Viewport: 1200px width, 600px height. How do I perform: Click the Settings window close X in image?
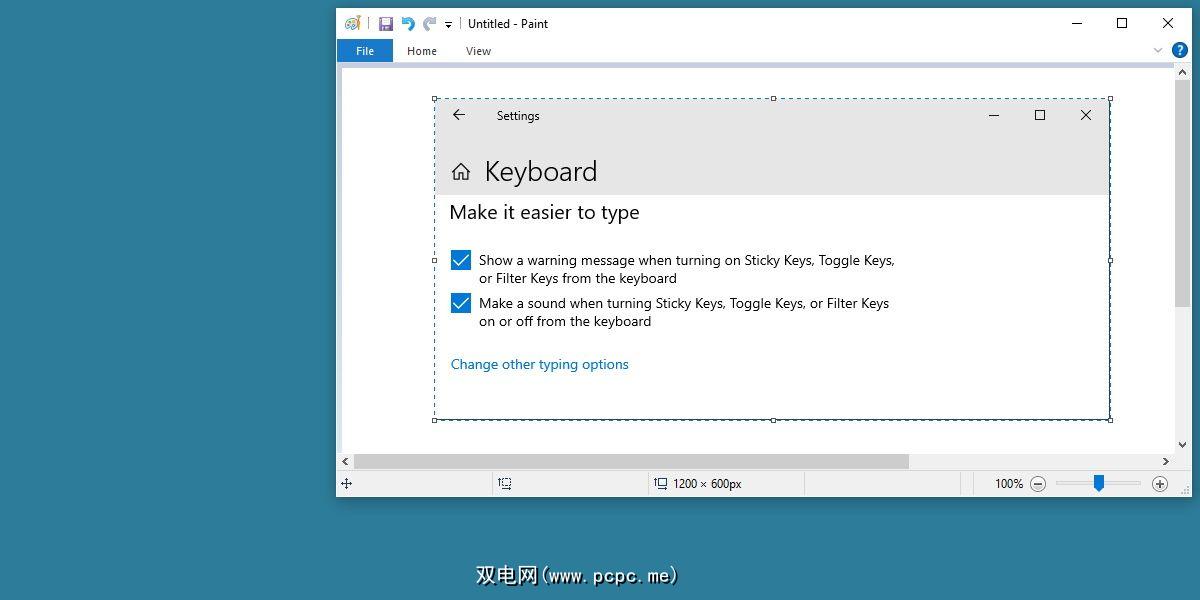pyautogui.click(x=1086, y=115)
